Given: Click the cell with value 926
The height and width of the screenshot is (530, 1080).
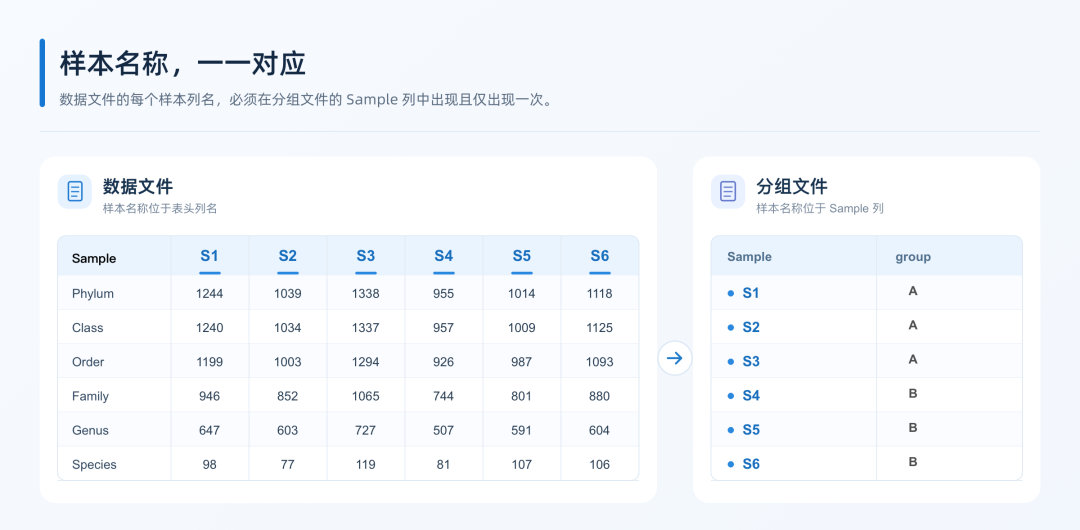Looking at the screenshot, I should click(x=444, y=362).
